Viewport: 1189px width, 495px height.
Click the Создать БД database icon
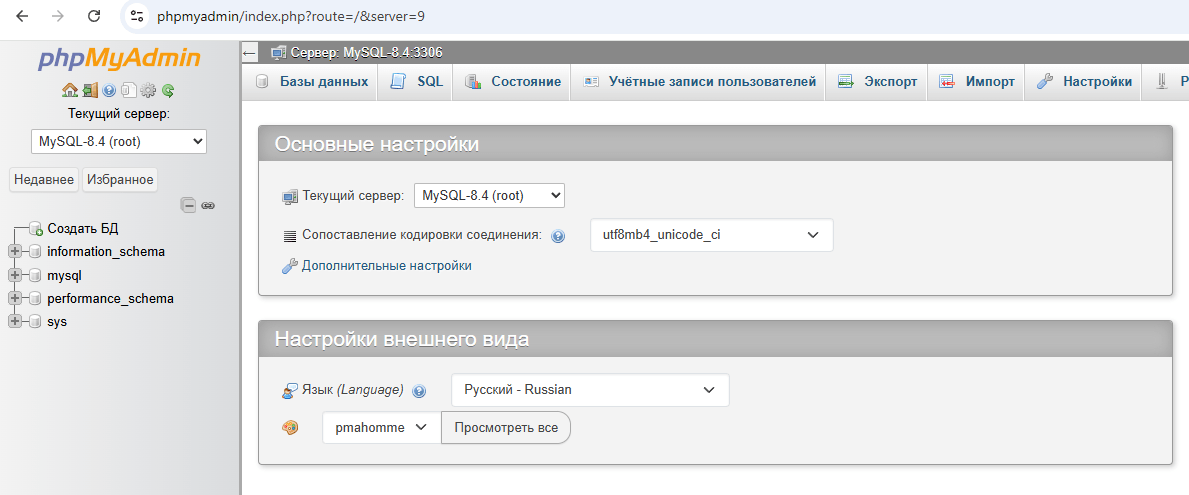click(36, 228)
